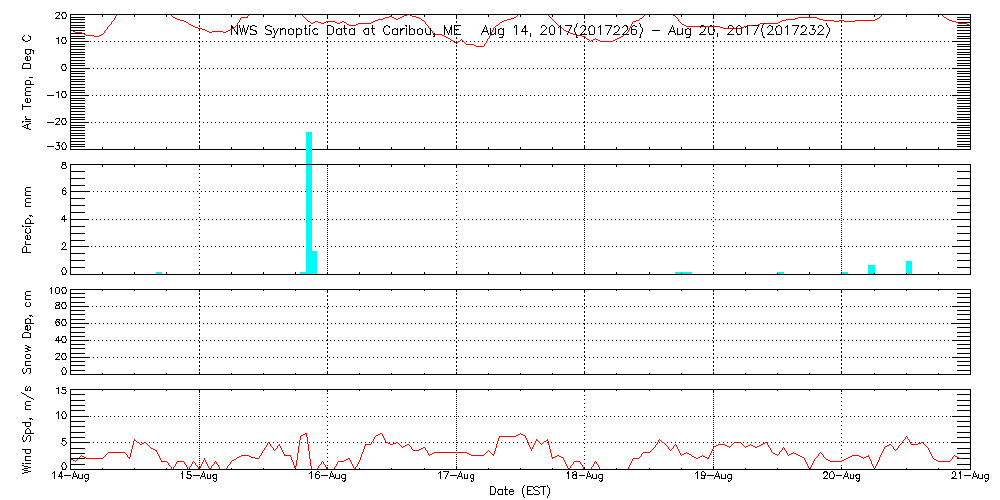Image resolution: width=1000 pixels, height=500 pixels.
Task: Click the '6' tick on Precip axis
Action: 63,191
